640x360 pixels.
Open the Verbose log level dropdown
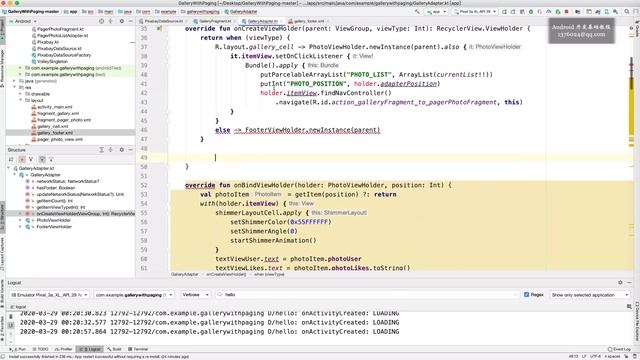[x=196, y=295]
